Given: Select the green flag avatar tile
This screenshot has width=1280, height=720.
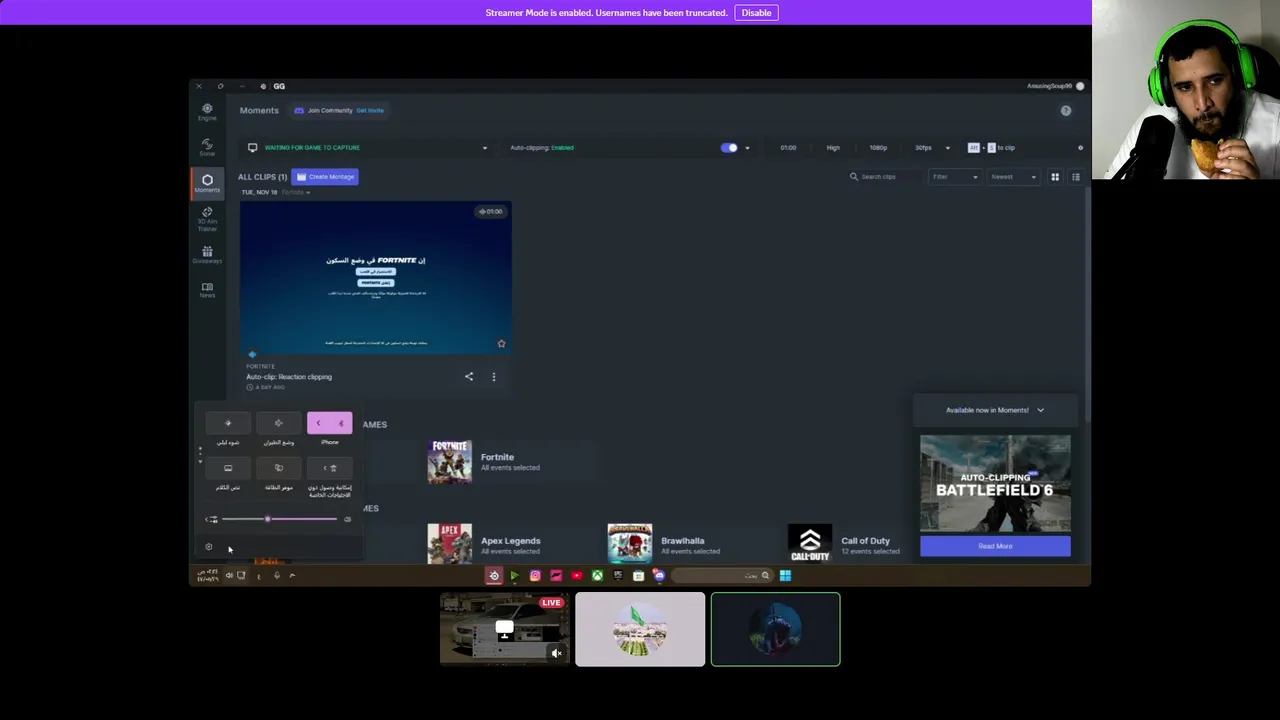Looking at the screenshot, I should point(640,629).
